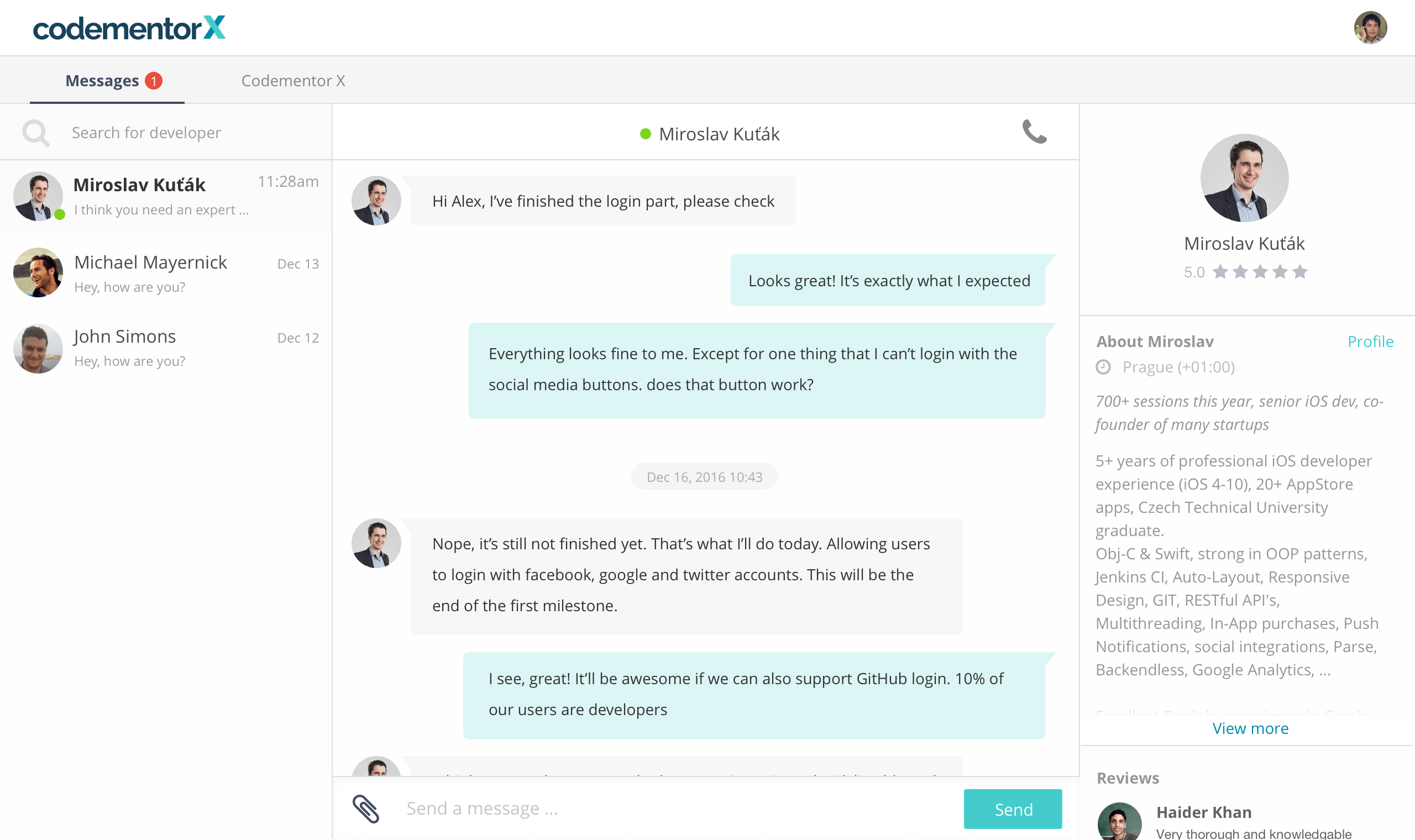Click the search magnifier icon
This screenshot has height=840, width=1415.
pyautogui.click(x=36, y=133)
